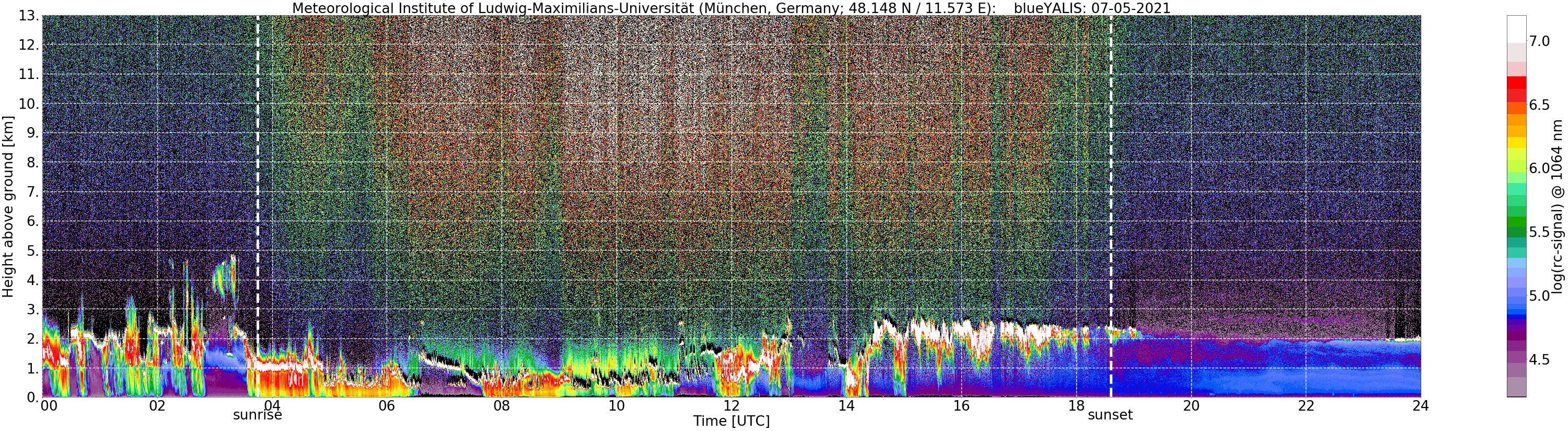Click the time axis tick label '02'
The height and width of the screenshot is (431, 1568).
[157, 406]
